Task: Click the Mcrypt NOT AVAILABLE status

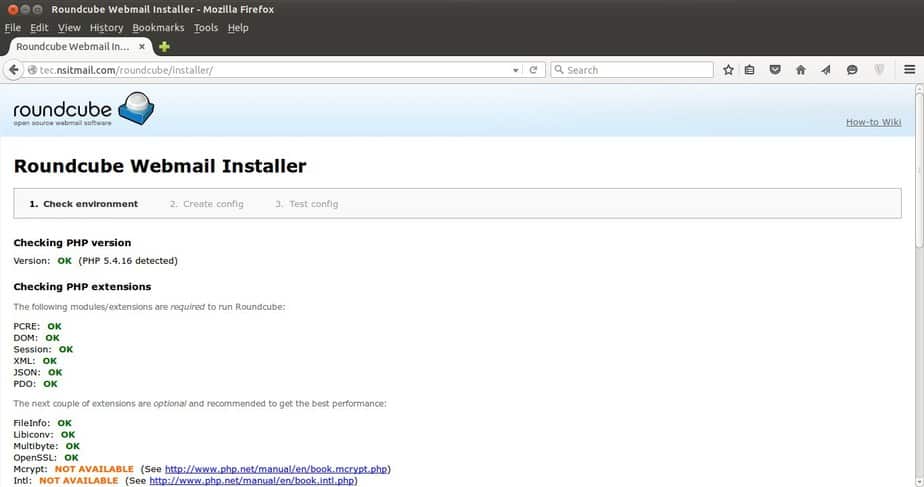Action: point(94,469)
